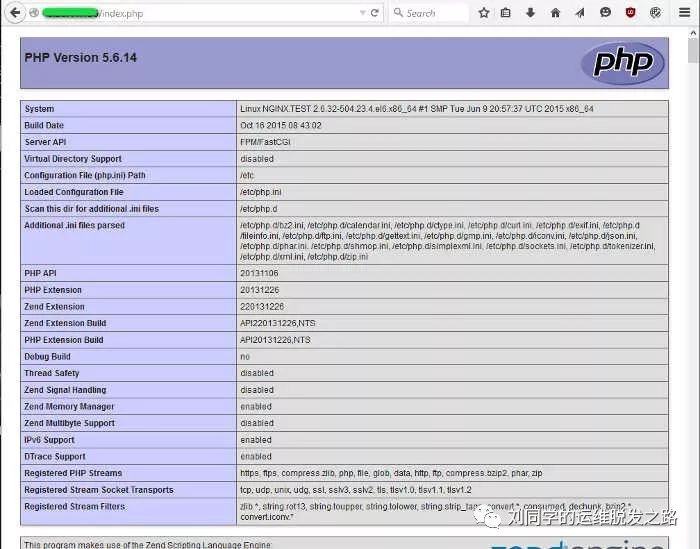Select the 220131226 value
This screenshot has width=700, height=549.
tap(262, 307)
